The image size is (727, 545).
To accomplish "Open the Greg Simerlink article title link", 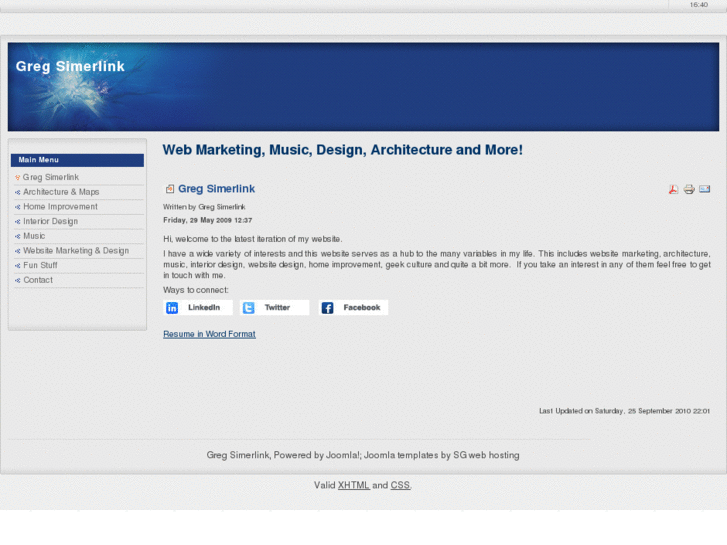I will (x=217, y=189).
